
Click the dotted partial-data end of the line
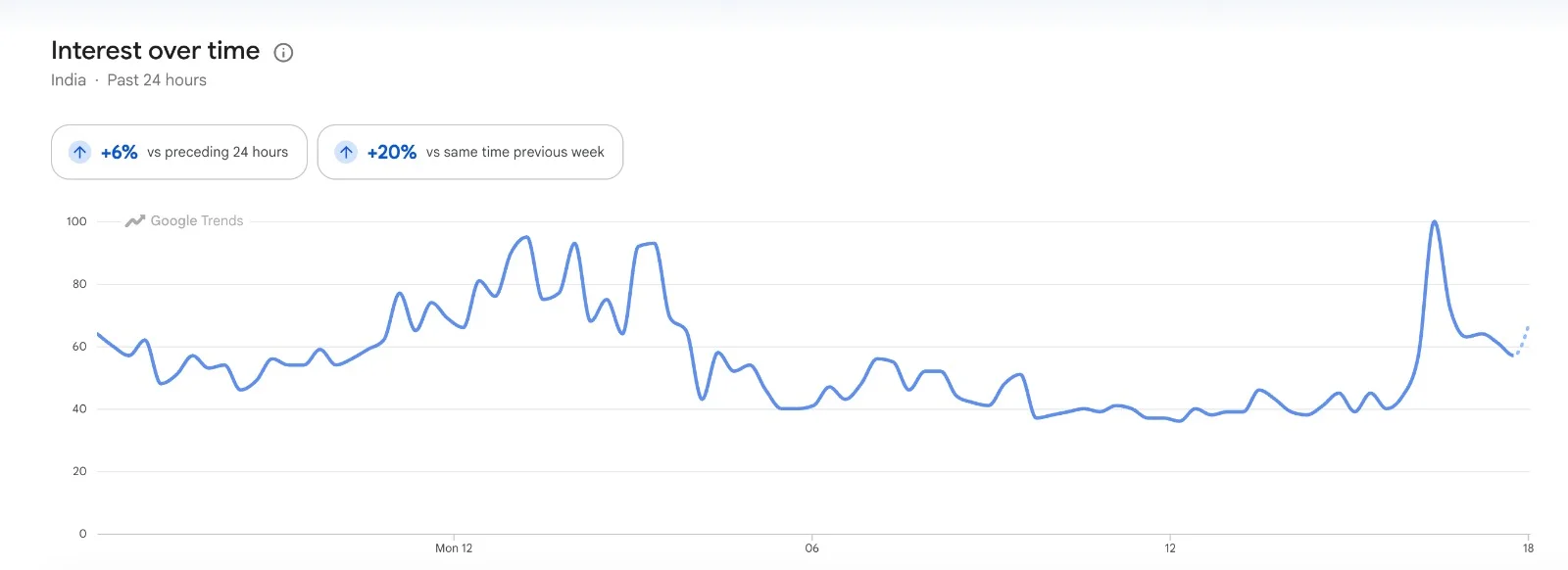point(1522,340)
